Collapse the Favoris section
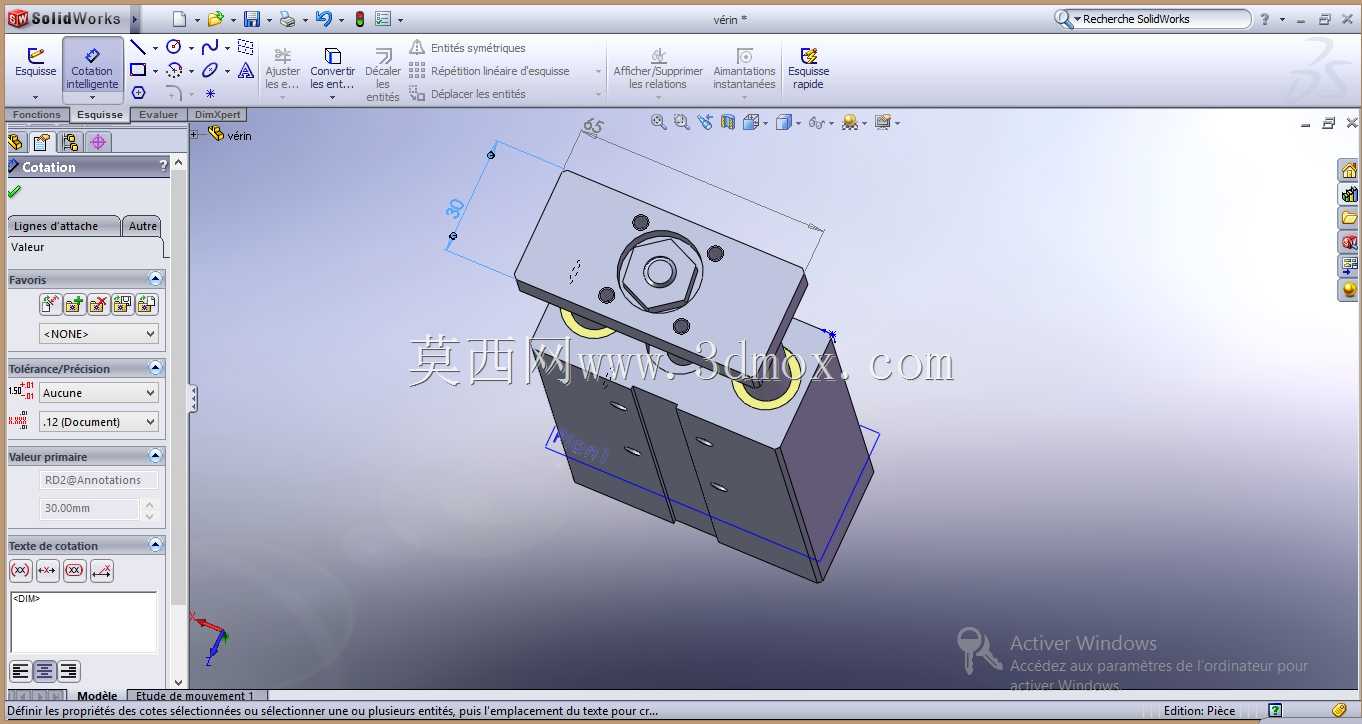Viewport: 1362px width, 724px height. [x=155, y=279]
